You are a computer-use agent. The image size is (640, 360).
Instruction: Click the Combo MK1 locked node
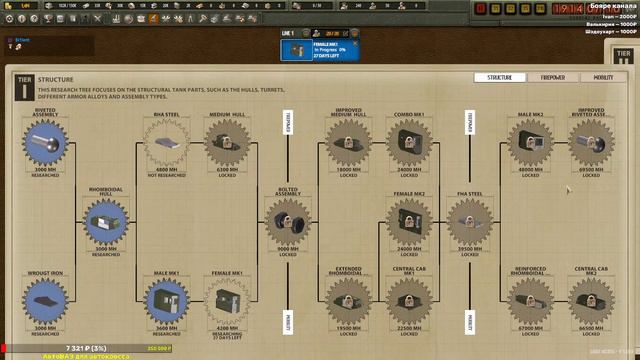(409, 143)
